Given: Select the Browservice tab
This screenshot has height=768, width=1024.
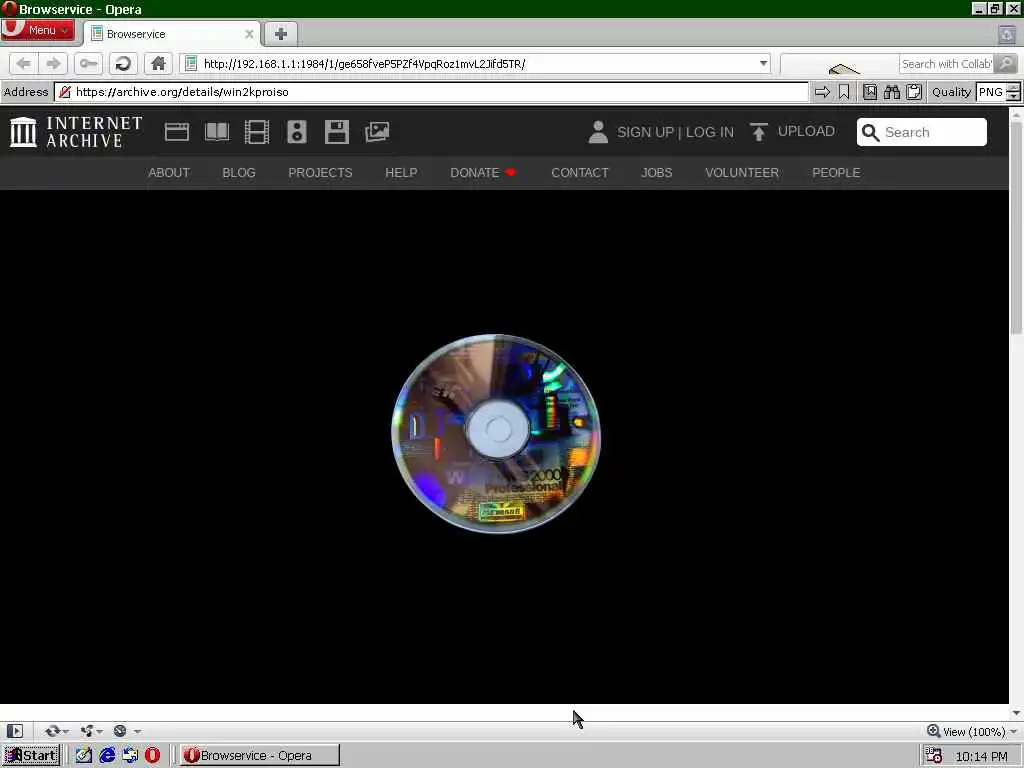Looking at the screenshot, I should click(171, 34).
